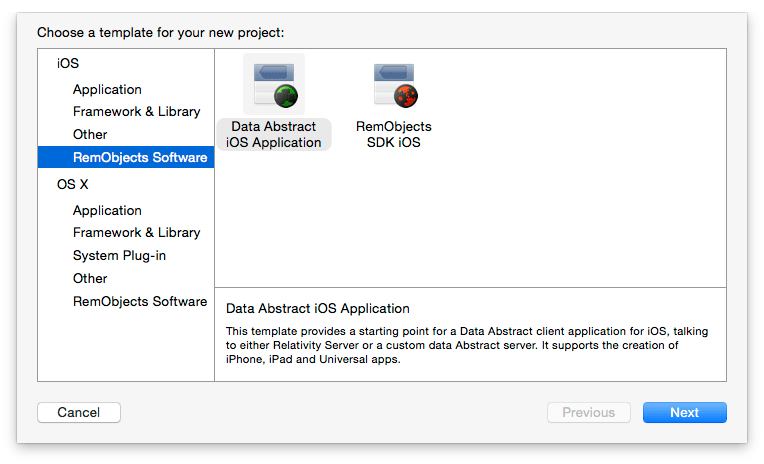The height and width of the screenshot is (464, 764).
Task: Click the disabled Previous button
Action: pos(589,412)
